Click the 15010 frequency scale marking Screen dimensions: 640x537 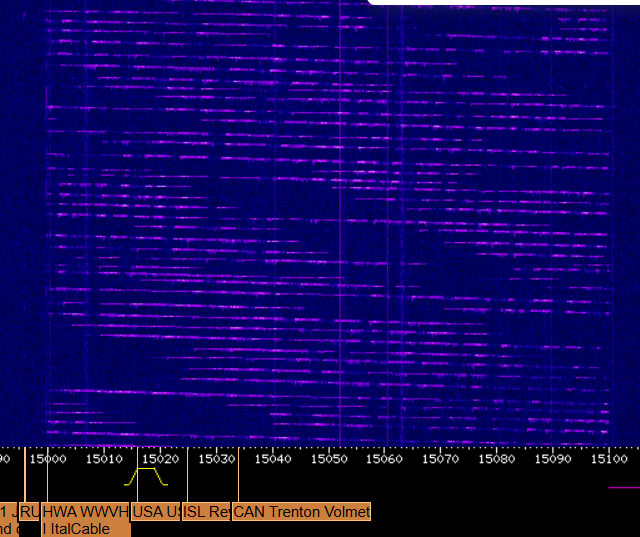click(x=104, y=459)
